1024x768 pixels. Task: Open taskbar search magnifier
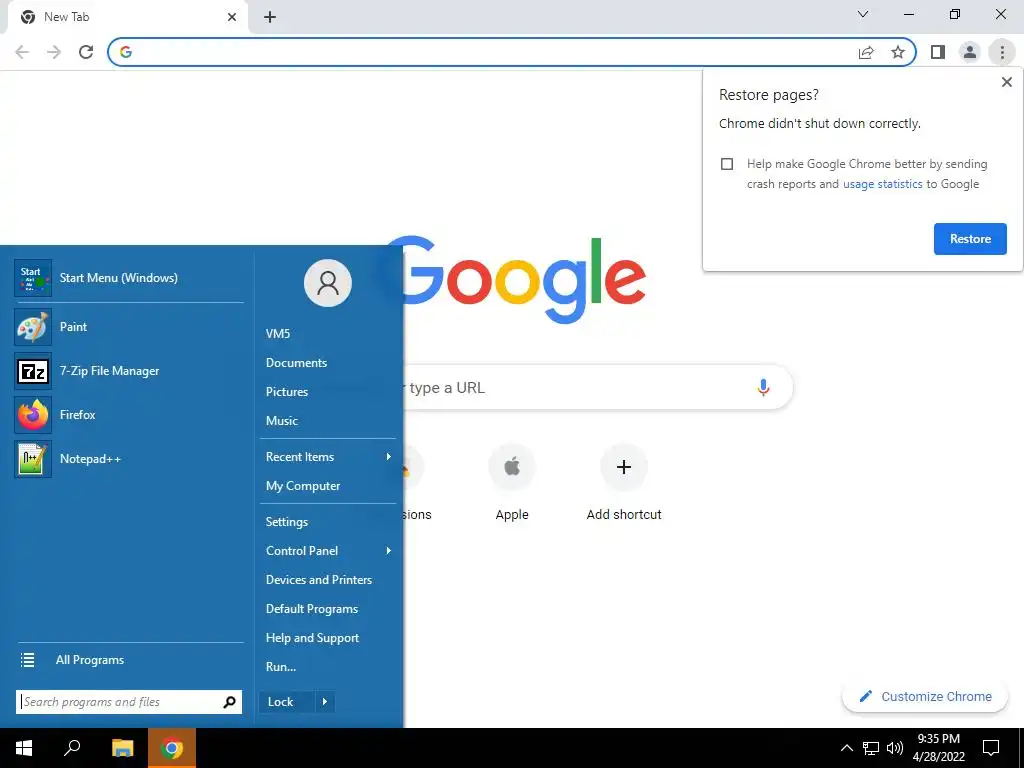(x=72, y=748)
